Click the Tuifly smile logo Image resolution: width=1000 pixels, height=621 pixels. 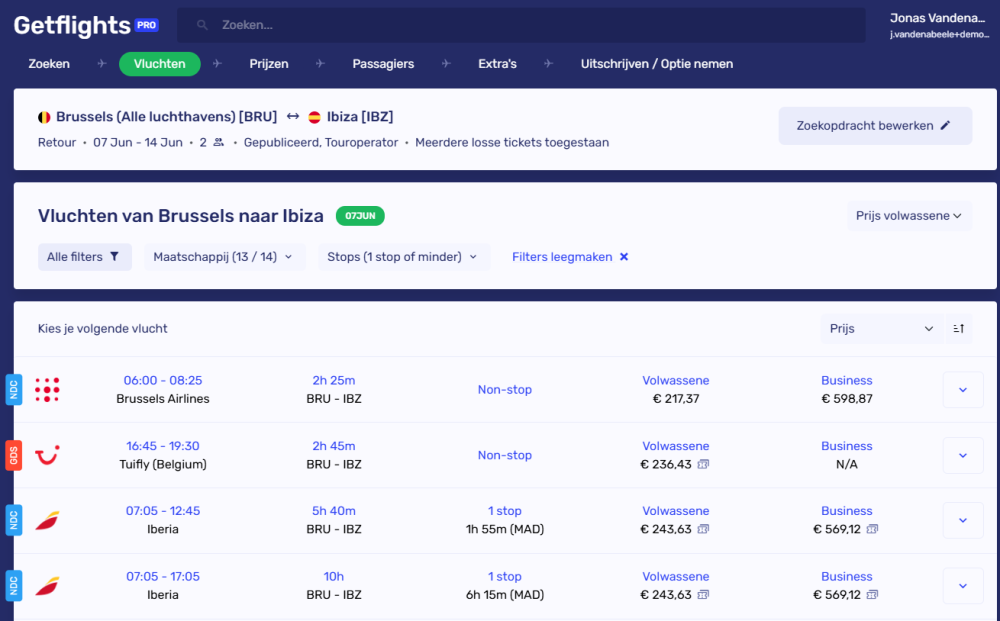(x=46, y=455)
